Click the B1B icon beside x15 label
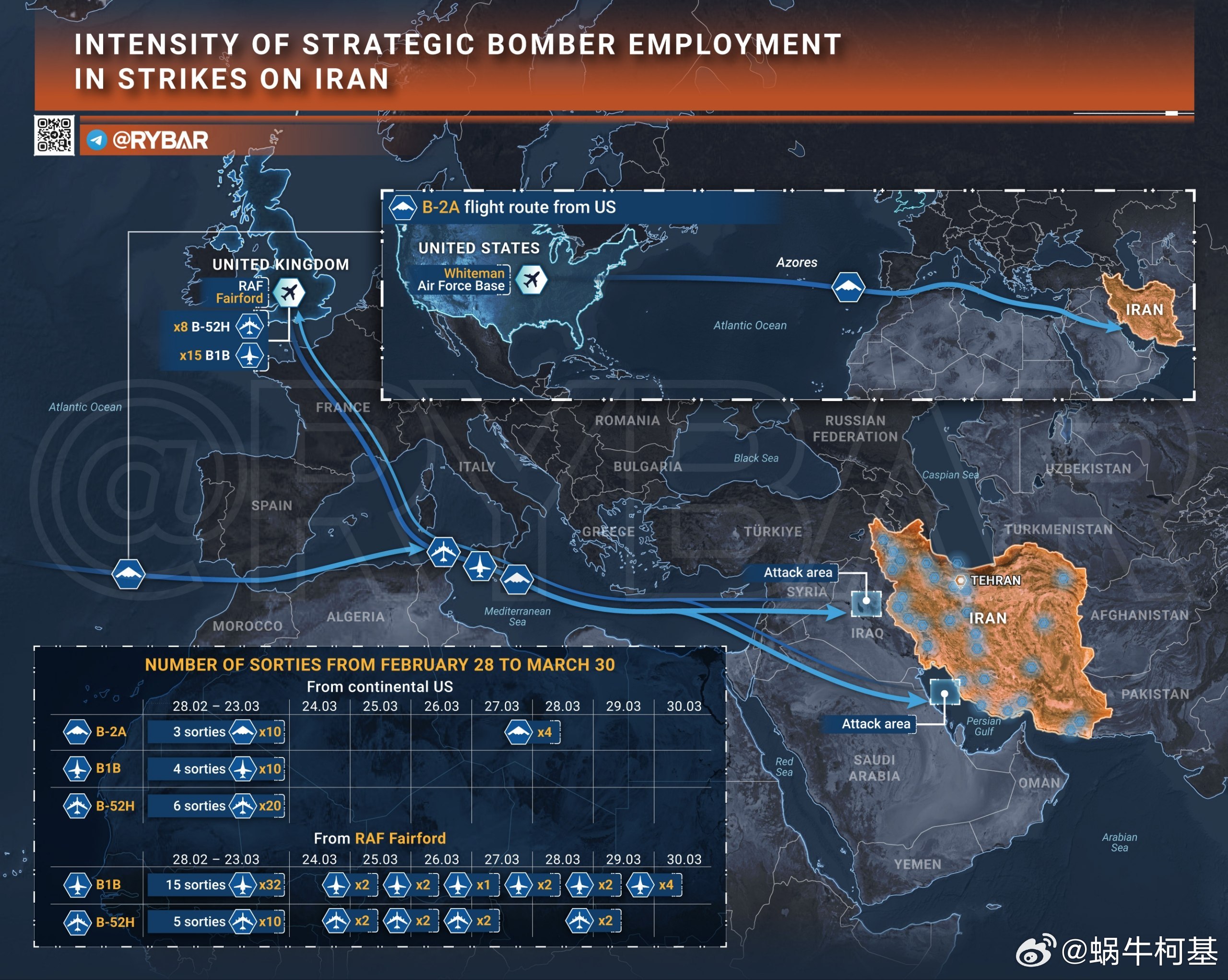Viewport: 1228px width, 980px height. (x=249, y=356)
